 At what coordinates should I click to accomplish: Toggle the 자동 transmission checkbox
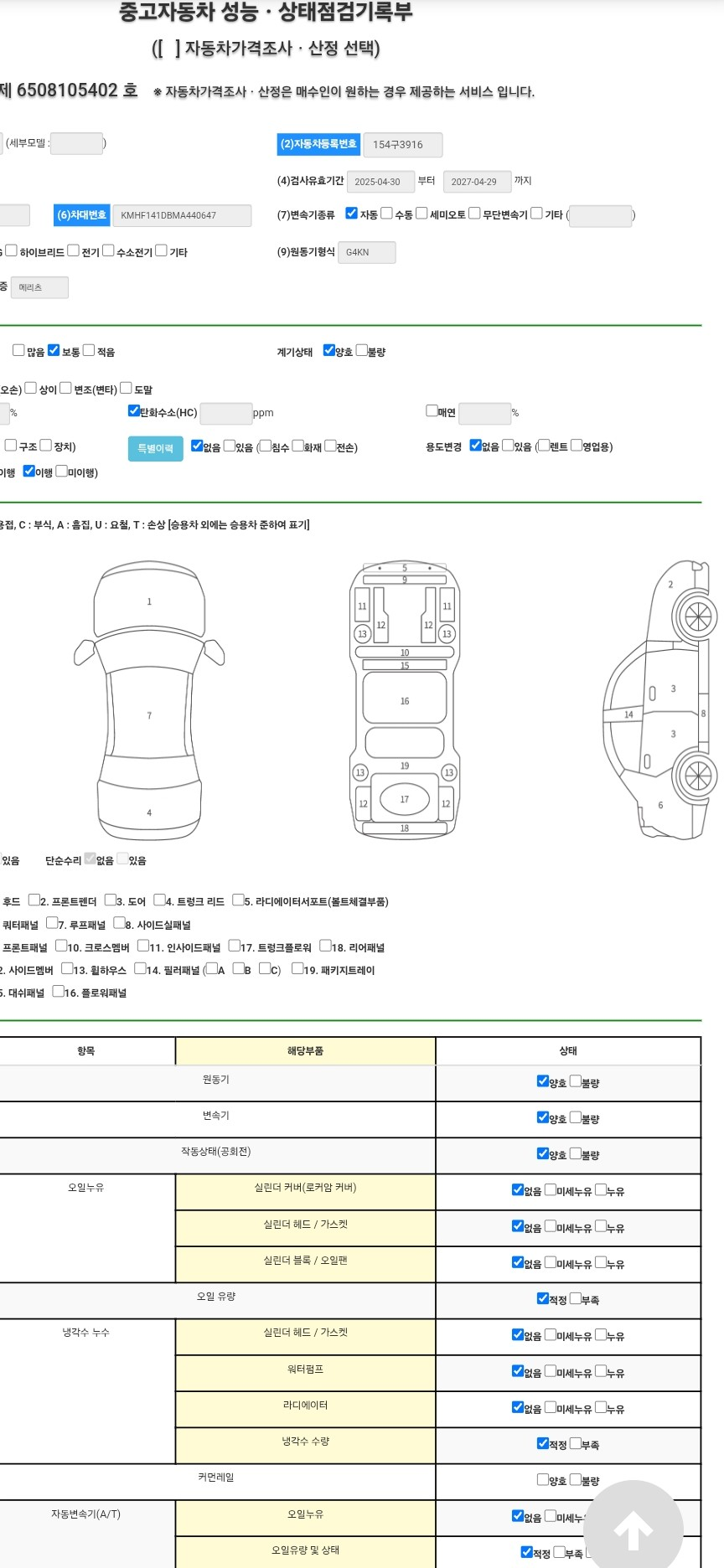point(351,214)
